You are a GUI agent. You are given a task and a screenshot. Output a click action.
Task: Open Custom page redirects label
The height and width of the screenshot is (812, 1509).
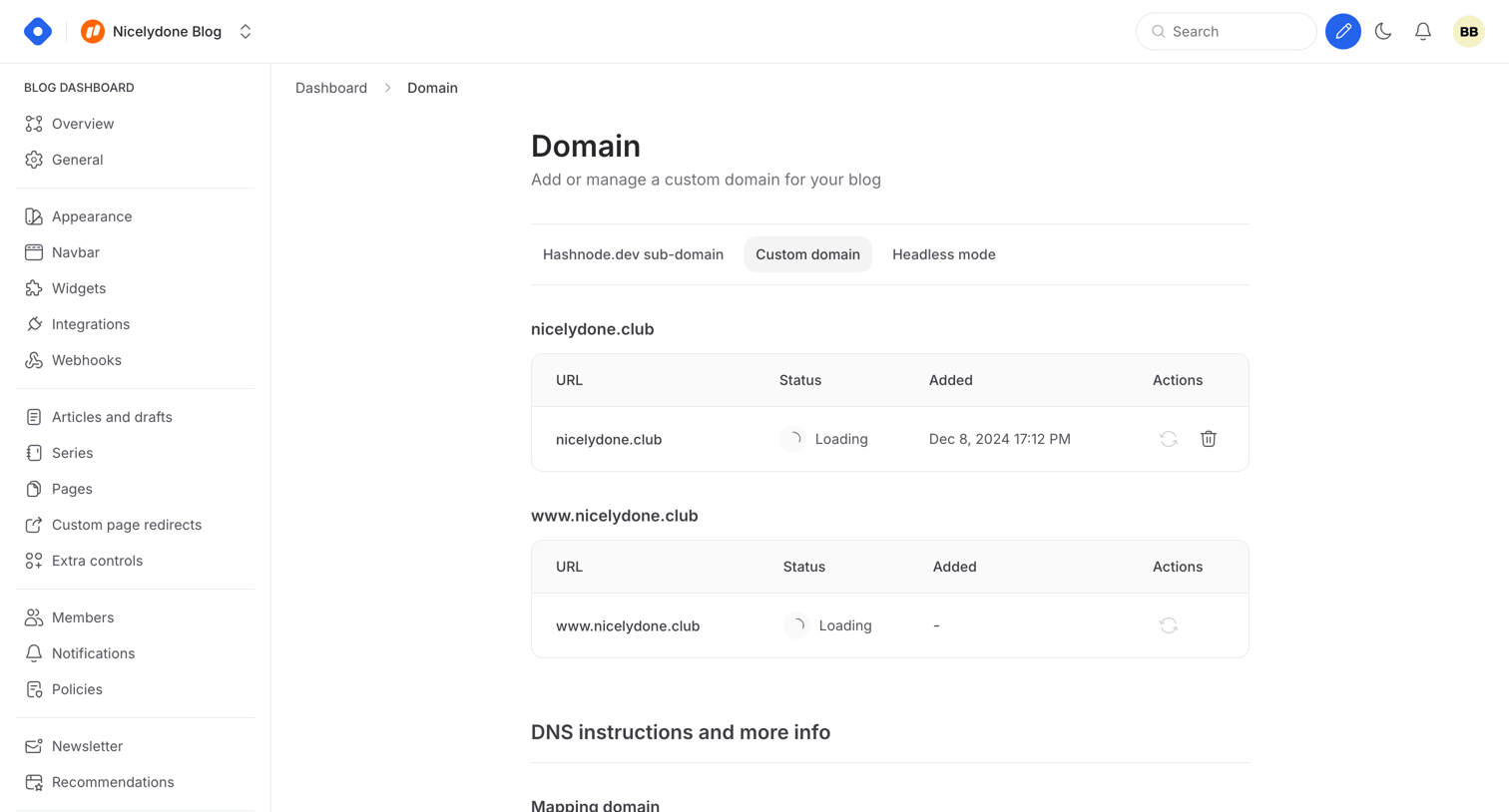click(x=127, y=525)
